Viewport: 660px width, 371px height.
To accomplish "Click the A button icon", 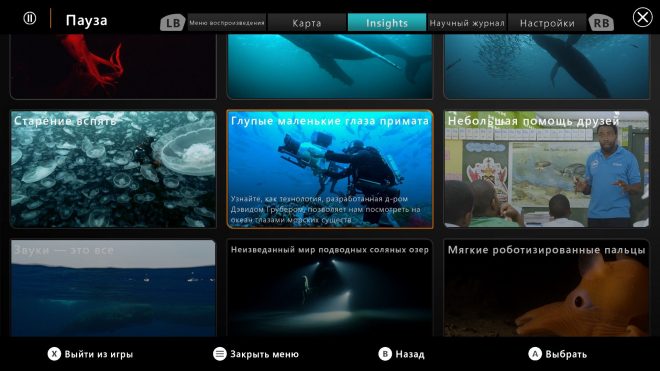I will pyautogui.click(x=535, y=354).
